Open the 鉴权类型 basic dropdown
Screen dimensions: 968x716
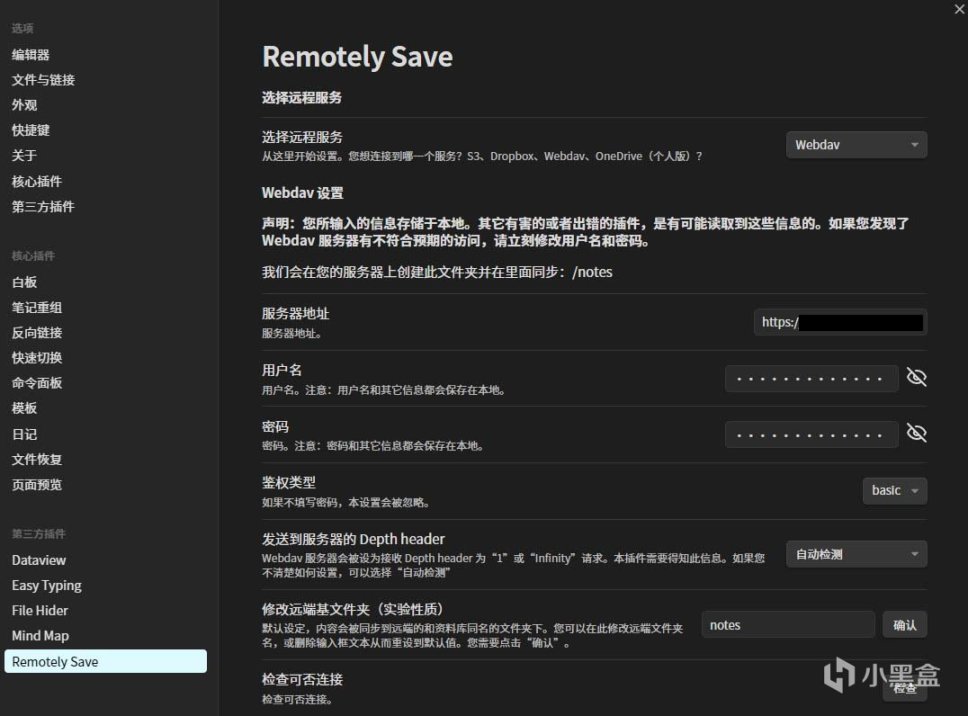pyautogui.click(x=895, y=491)
